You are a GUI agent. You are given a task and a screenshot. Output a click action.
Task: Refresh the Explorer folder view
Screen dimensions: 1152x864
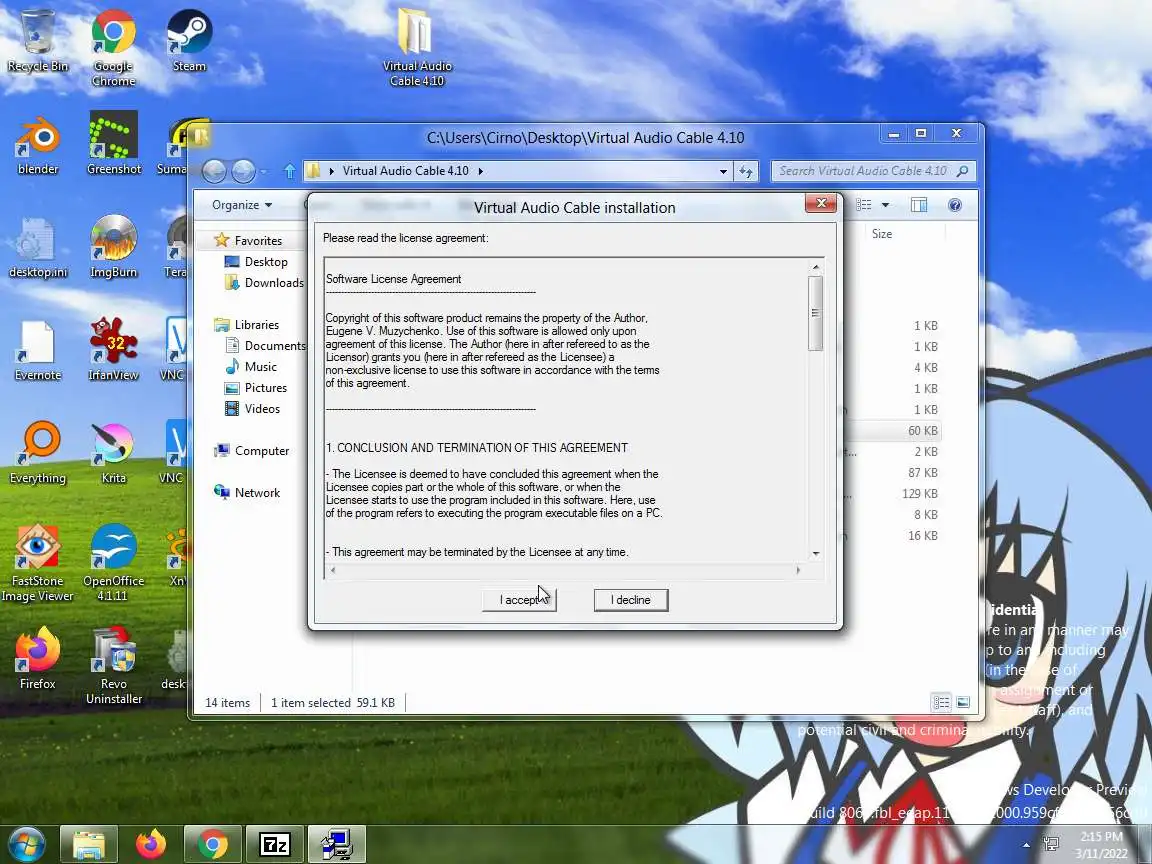746,171
